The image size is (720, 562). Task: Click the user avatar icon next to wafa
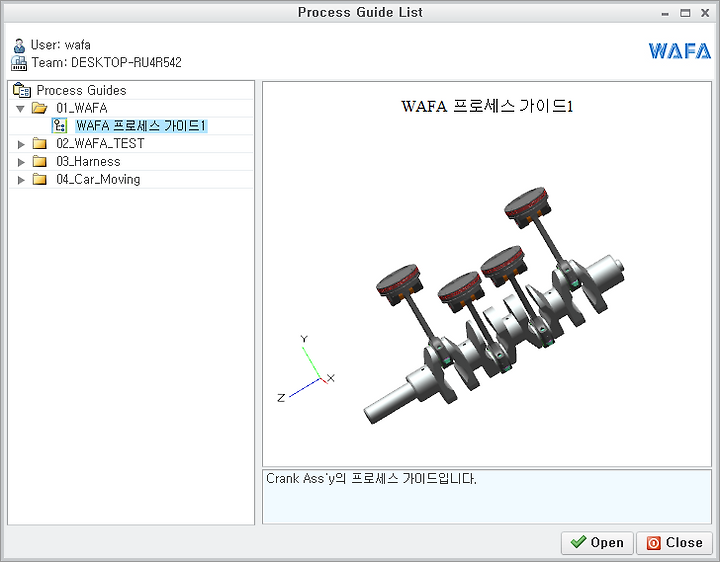19,45
